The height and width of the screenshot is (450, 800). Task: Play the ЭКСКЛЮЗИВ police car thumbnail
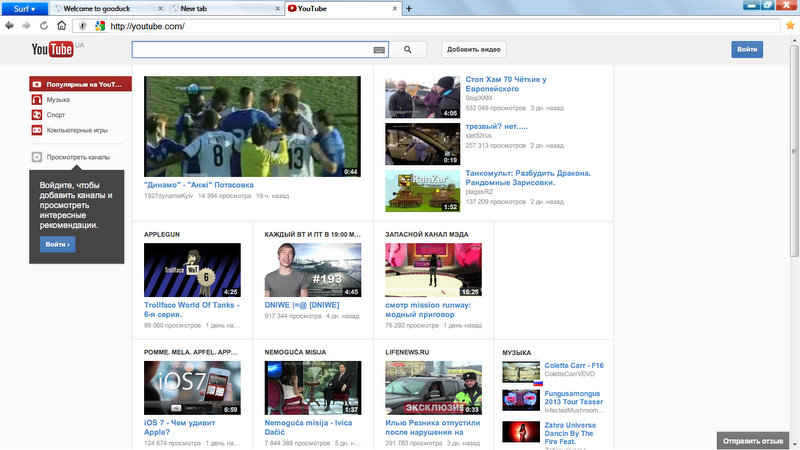(x=433, y=388)
